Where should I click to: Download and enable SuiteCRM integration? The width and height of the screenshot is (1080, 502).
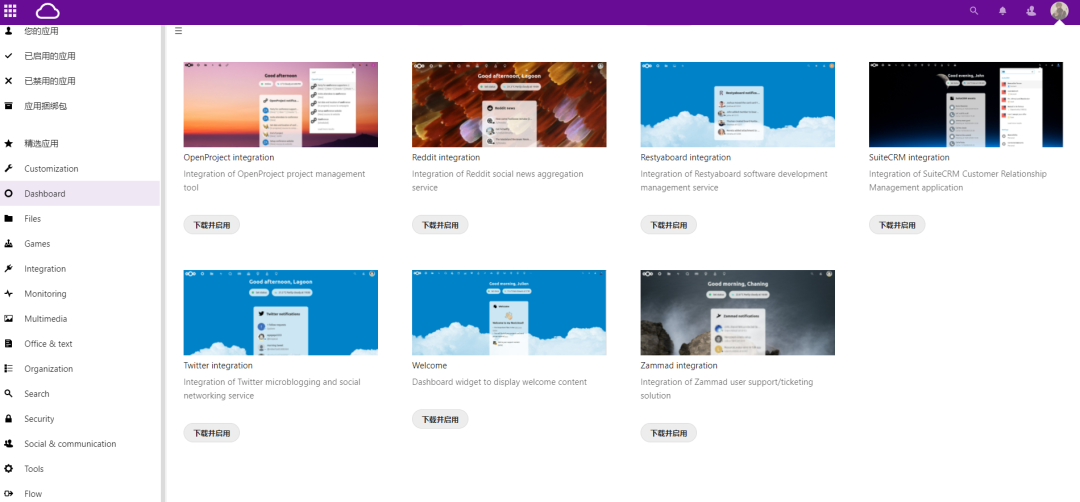point(897,224)
